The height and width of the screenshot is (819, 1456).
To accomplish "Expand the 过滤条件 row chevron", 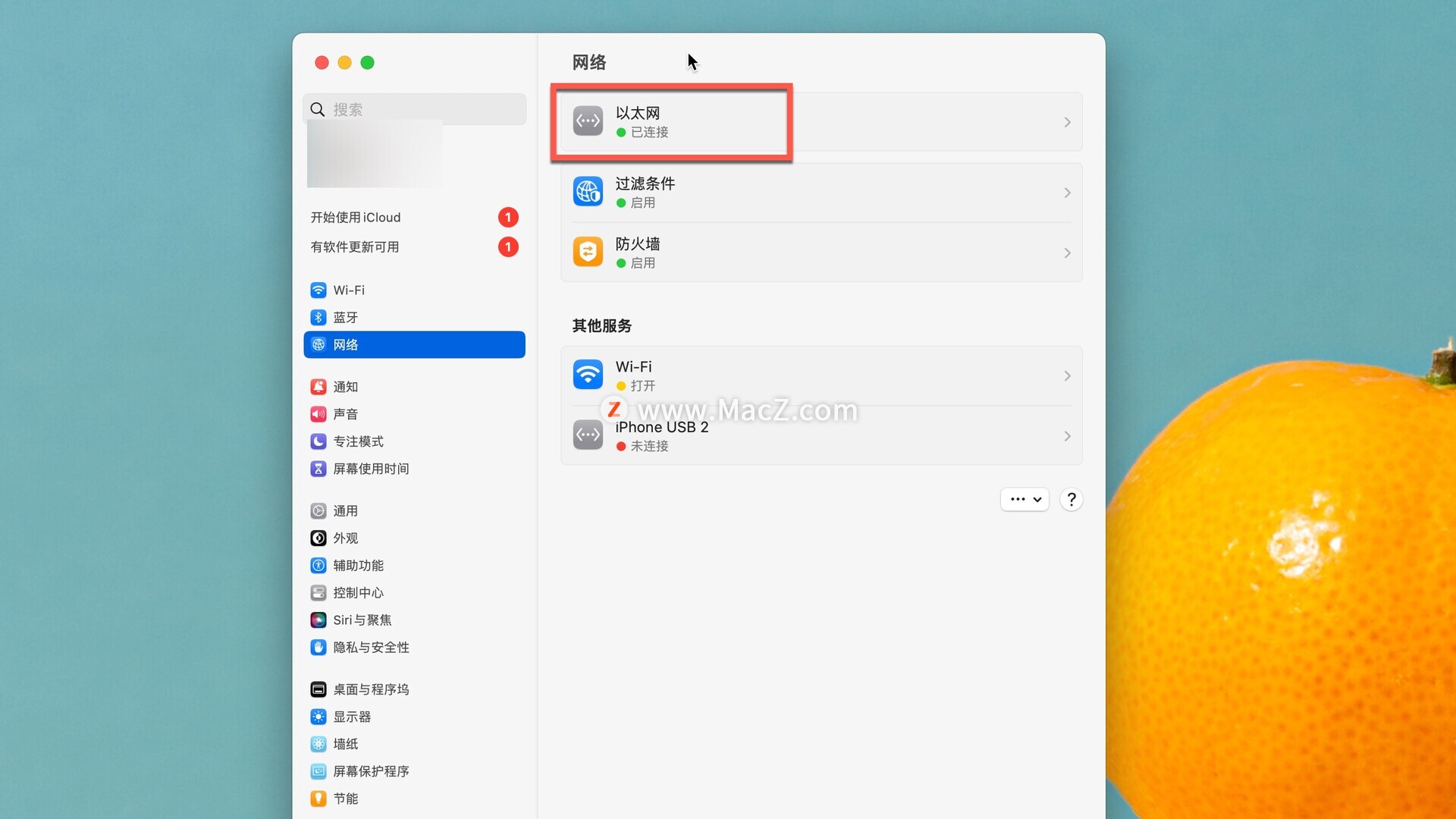I will [x=1067, y=193].
